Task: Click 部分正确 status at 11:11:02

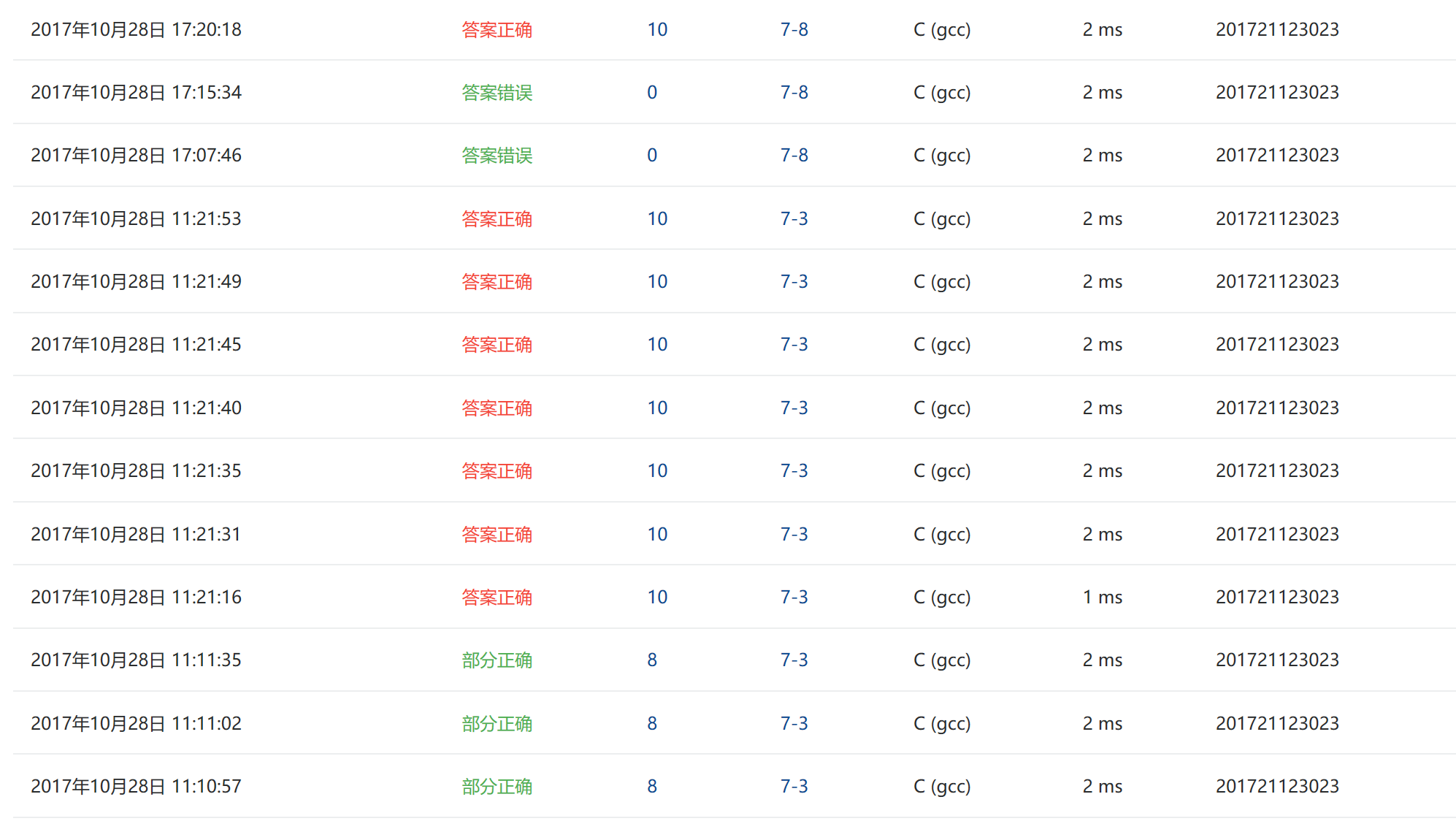Action: click(x=497, y=724)
